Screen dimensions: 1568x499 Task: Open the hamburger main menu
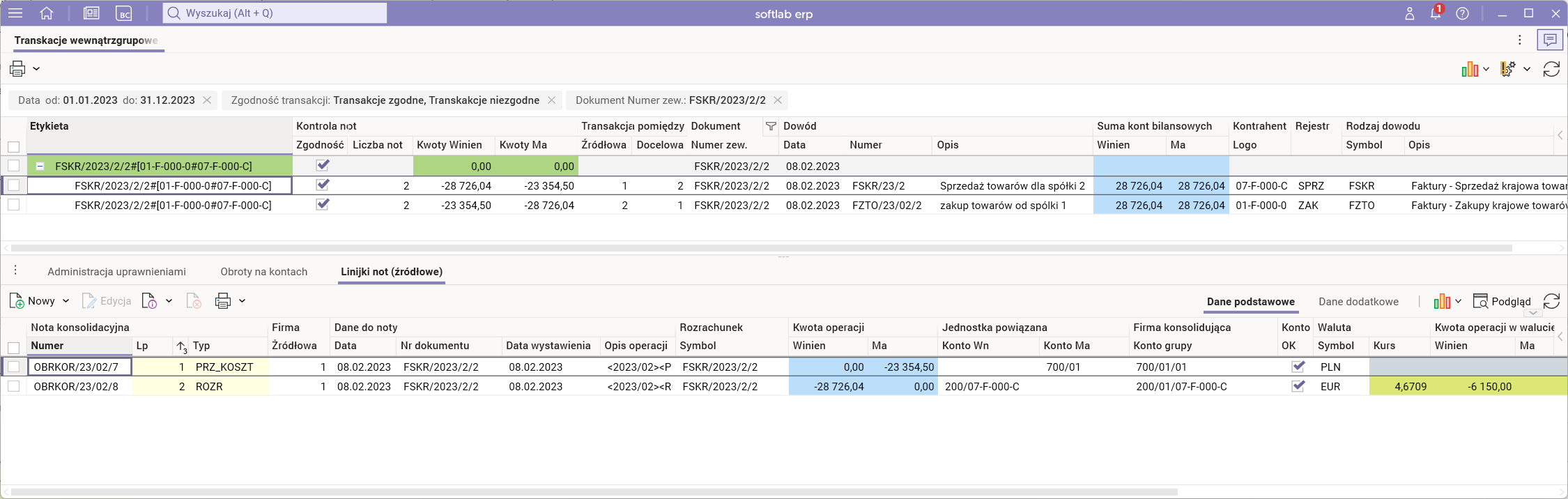(x=15, y=13)
